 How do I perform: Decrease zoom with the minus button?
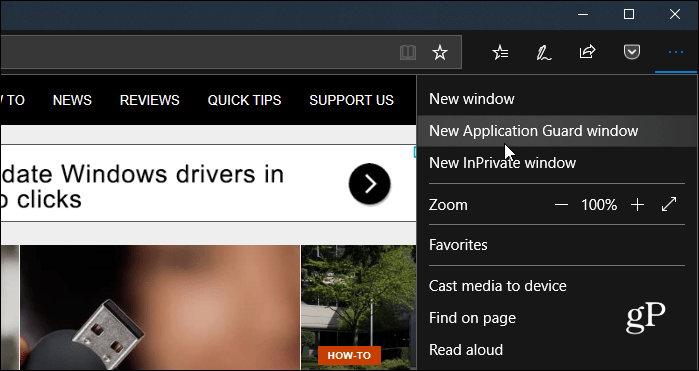[x=561, y=205]
